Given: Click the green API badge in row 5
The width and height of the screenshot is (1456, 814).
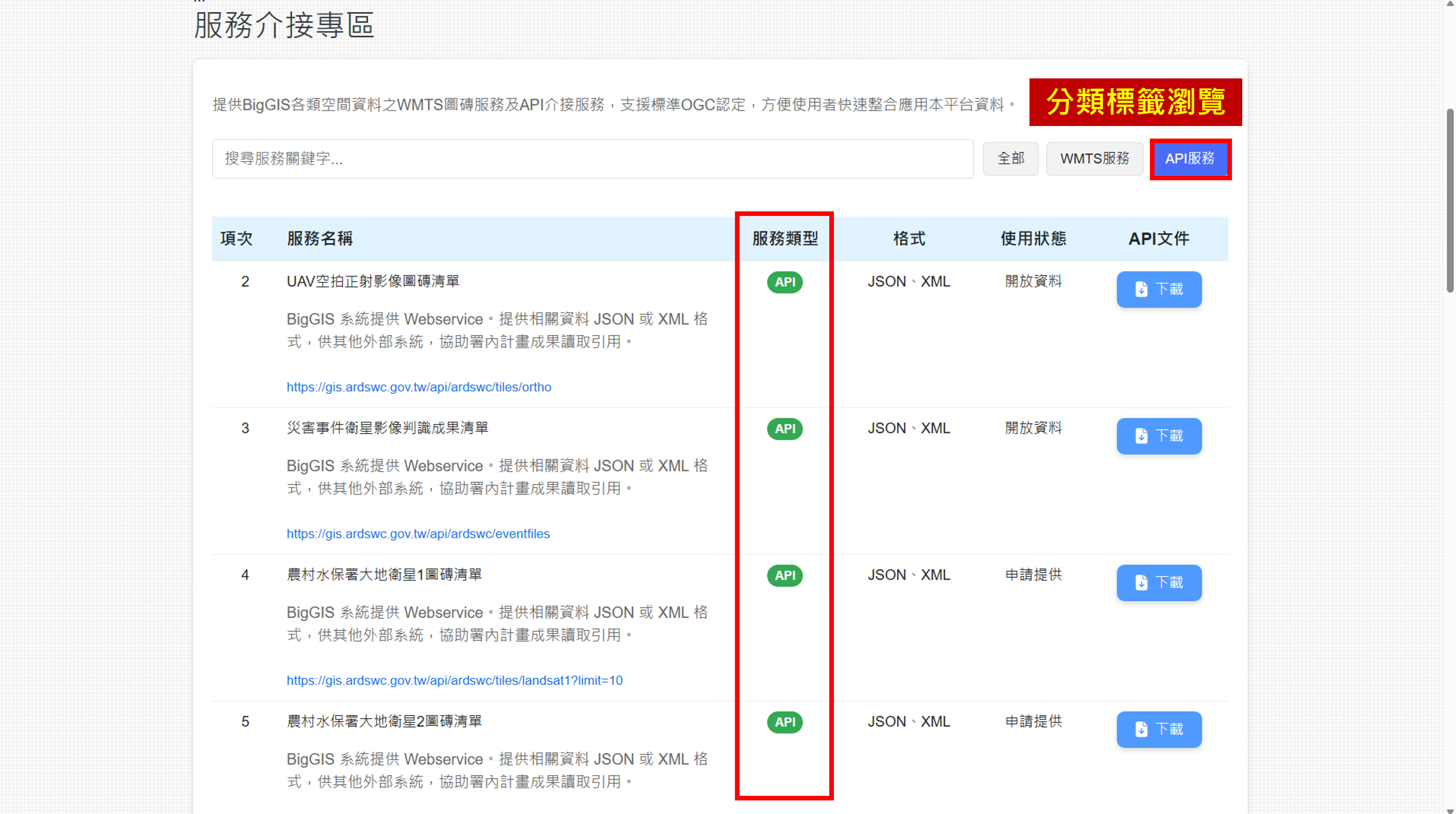Looking at the screenshot, I should 785,722.
